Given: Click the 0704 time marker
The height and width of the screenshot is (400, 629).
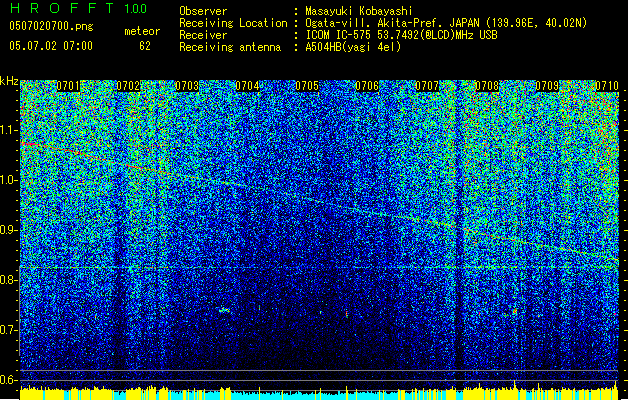Looking at the screenshot, I should coord(247,86).
